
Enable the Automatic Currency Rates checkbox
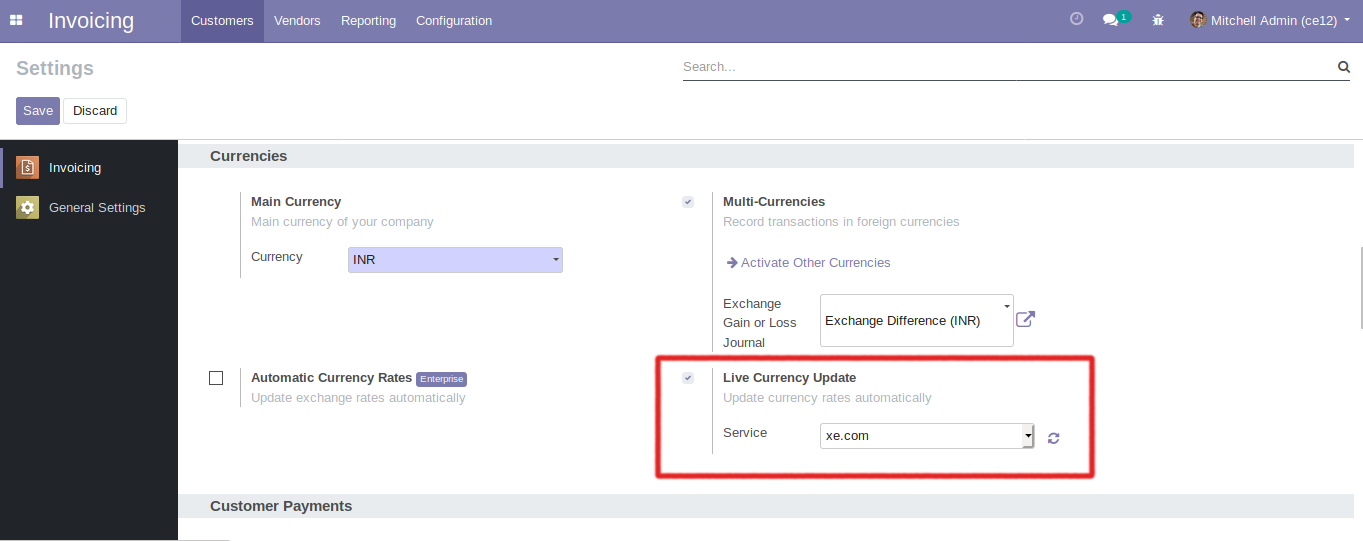point(216,378)
